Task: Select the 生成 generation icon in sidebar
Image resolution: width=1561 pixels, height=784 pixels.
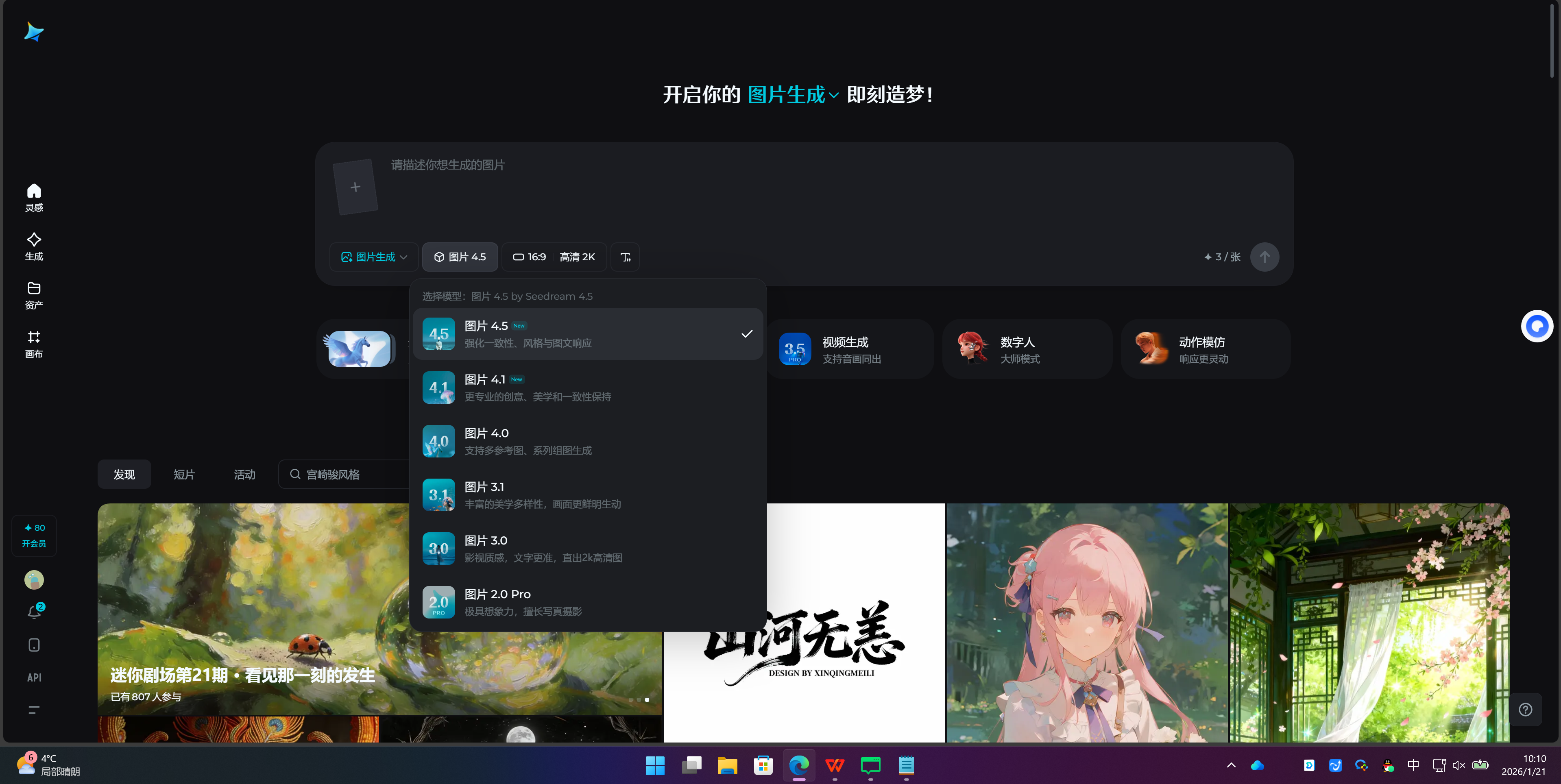Action: (33, 246)
